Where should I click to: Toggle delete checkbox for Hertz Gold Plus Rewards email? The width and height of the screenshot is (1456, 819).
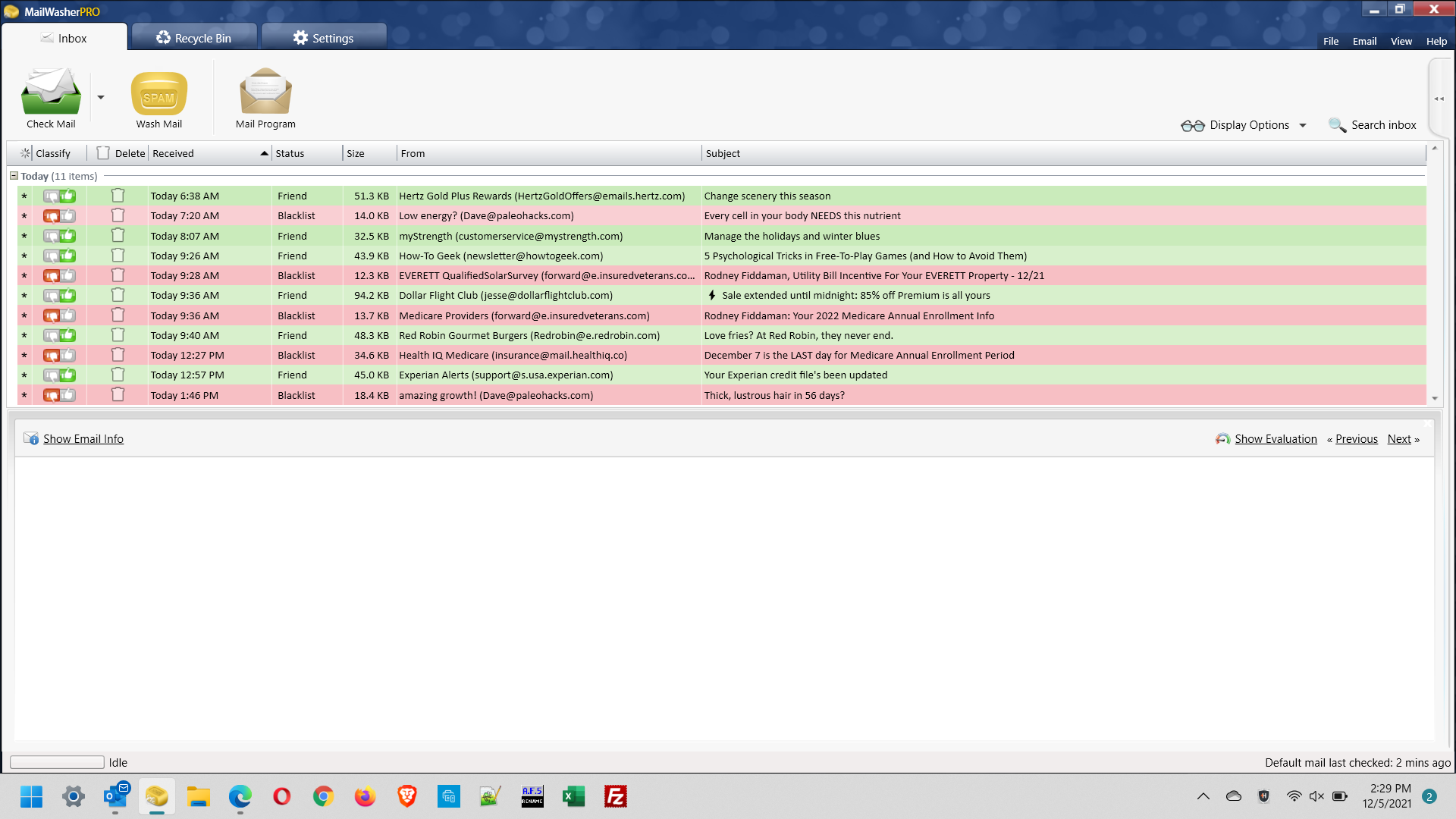click(118, 196)
